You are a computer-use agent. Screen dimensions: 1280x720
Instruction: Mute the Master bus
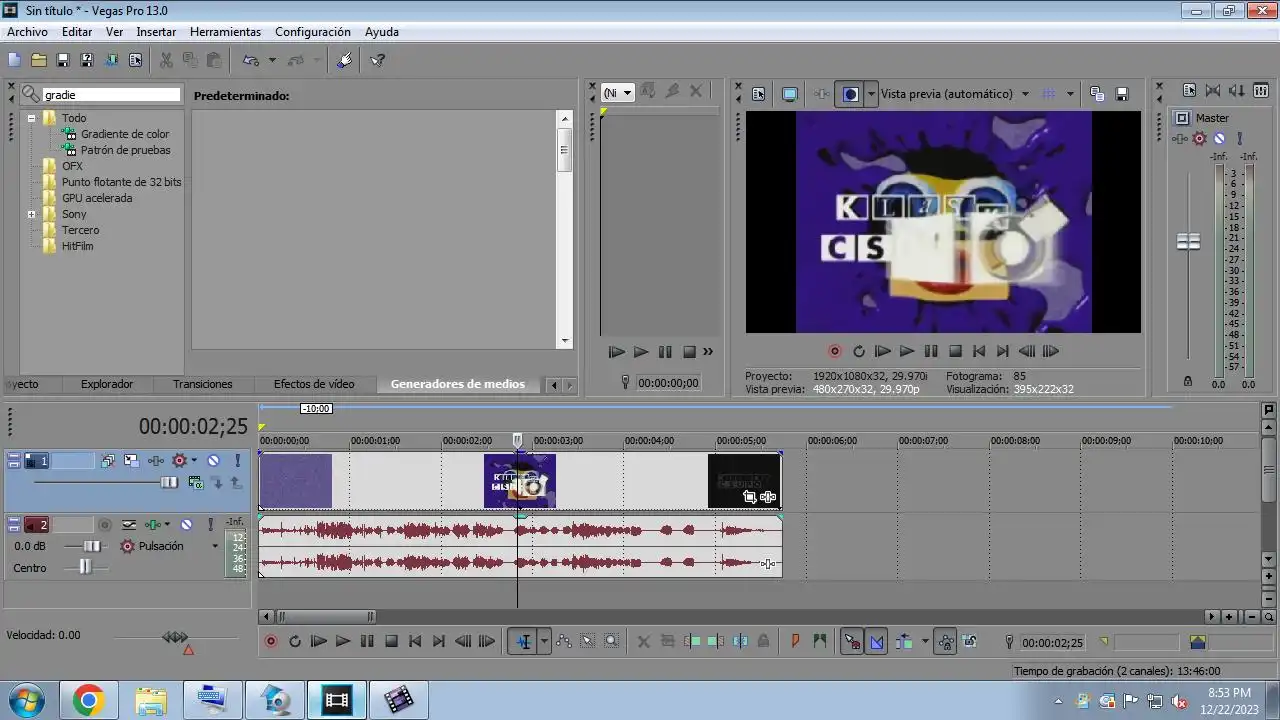(x=1219, y=139)
